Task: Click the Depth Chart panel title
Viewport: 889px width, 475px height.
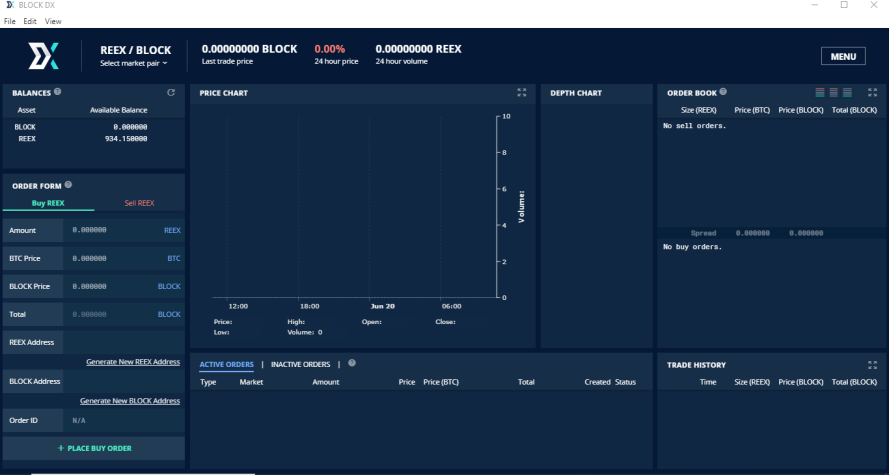Action: pos(575,93)
